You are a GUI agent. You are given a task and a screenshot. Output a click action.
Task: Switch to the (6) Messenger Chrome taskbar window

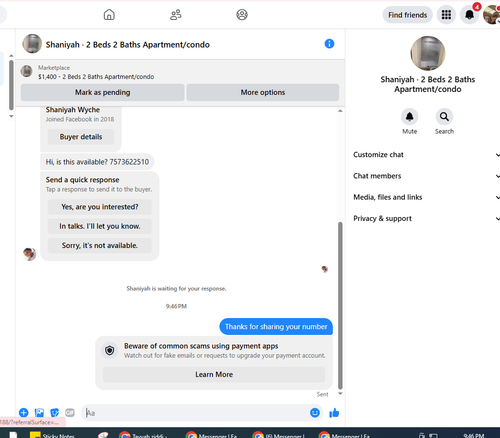279,434
